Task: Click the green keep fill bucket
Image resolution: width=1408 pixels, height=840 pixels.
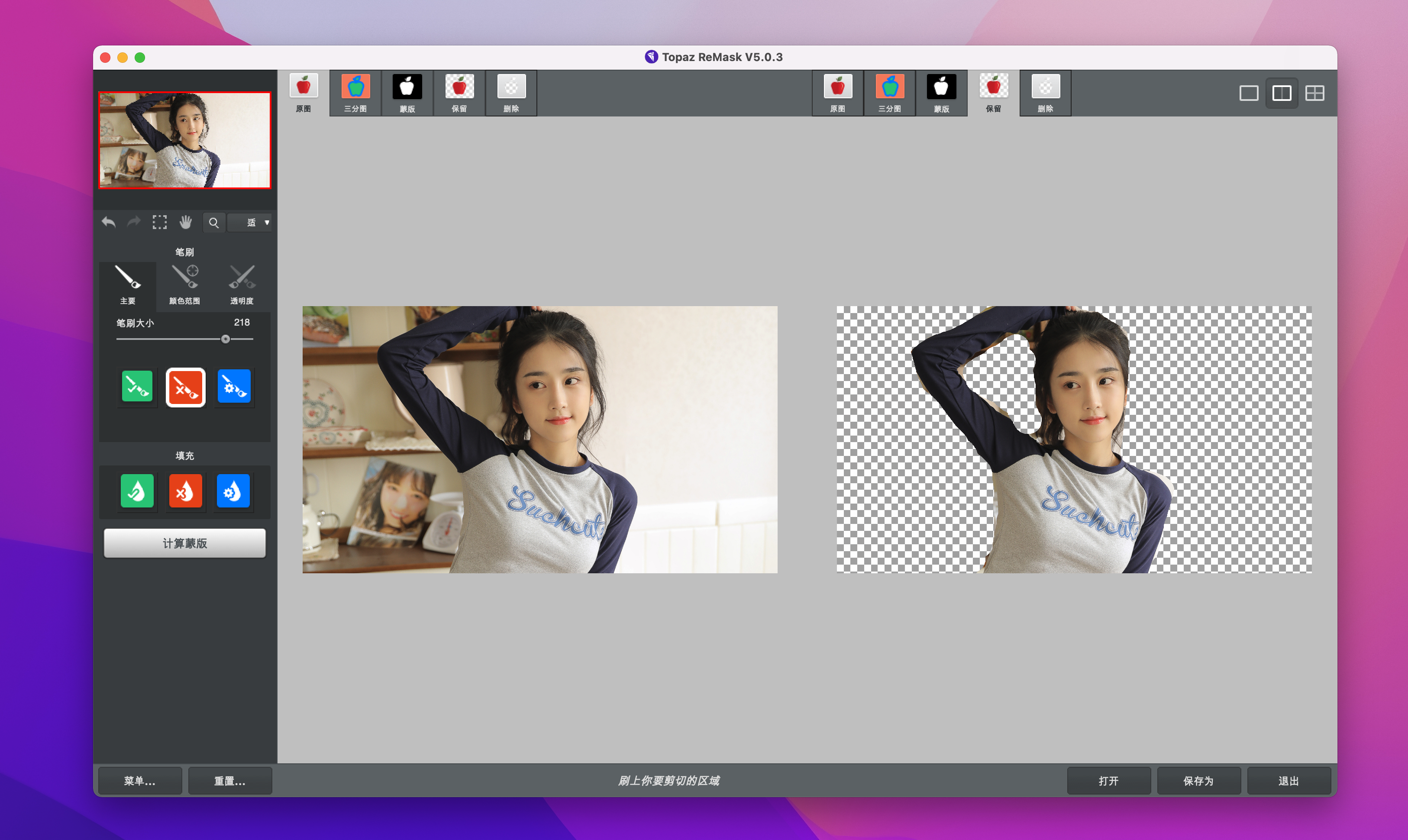Action: point(137,491)
